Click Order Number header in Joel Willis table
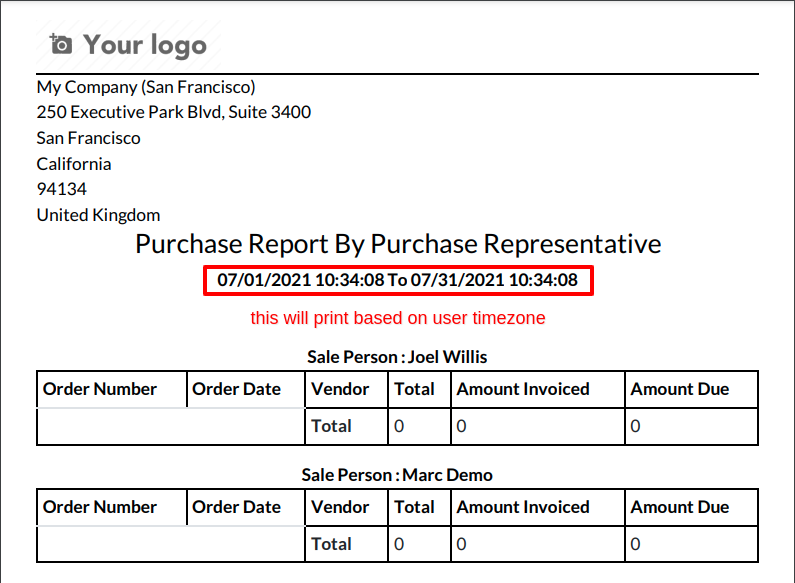Image resolution: width=795 pixels, height=583 pixels. click(100, 389)
